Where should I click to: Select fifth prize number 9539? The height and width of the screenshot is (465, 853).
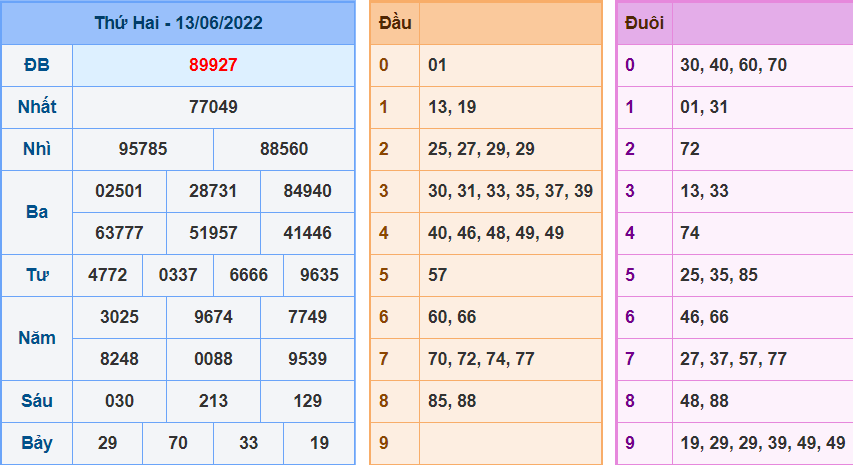click(x=307, y=359)
